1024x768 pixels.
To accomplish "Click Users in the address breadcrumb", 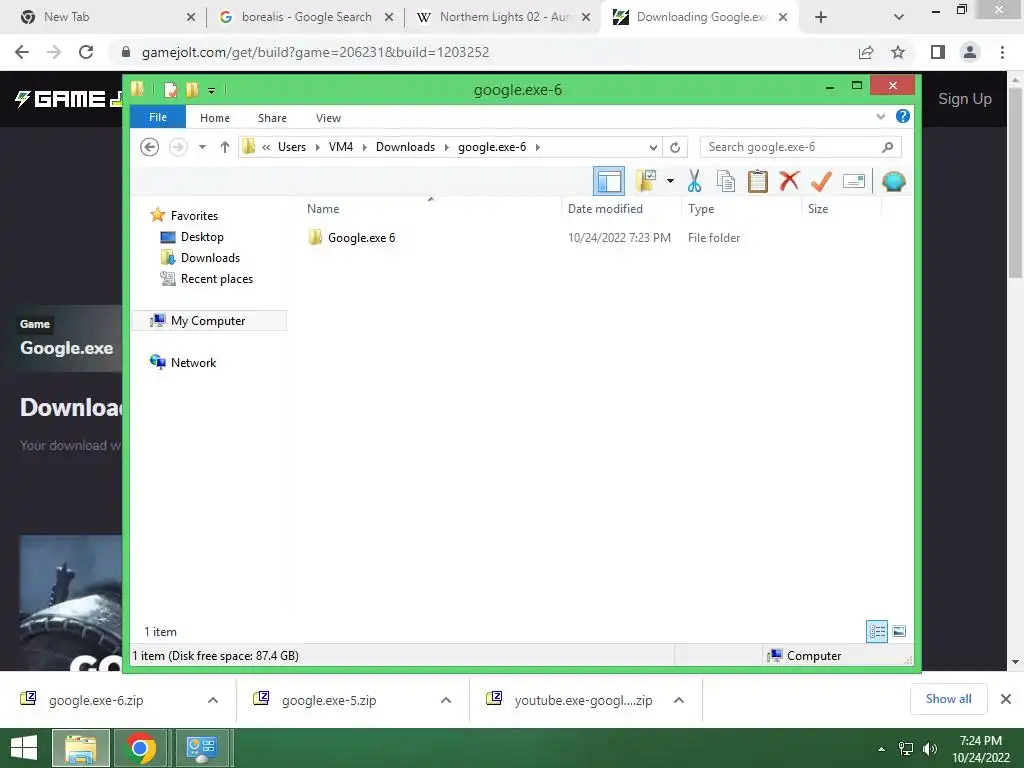I will (x=292, y=147).
